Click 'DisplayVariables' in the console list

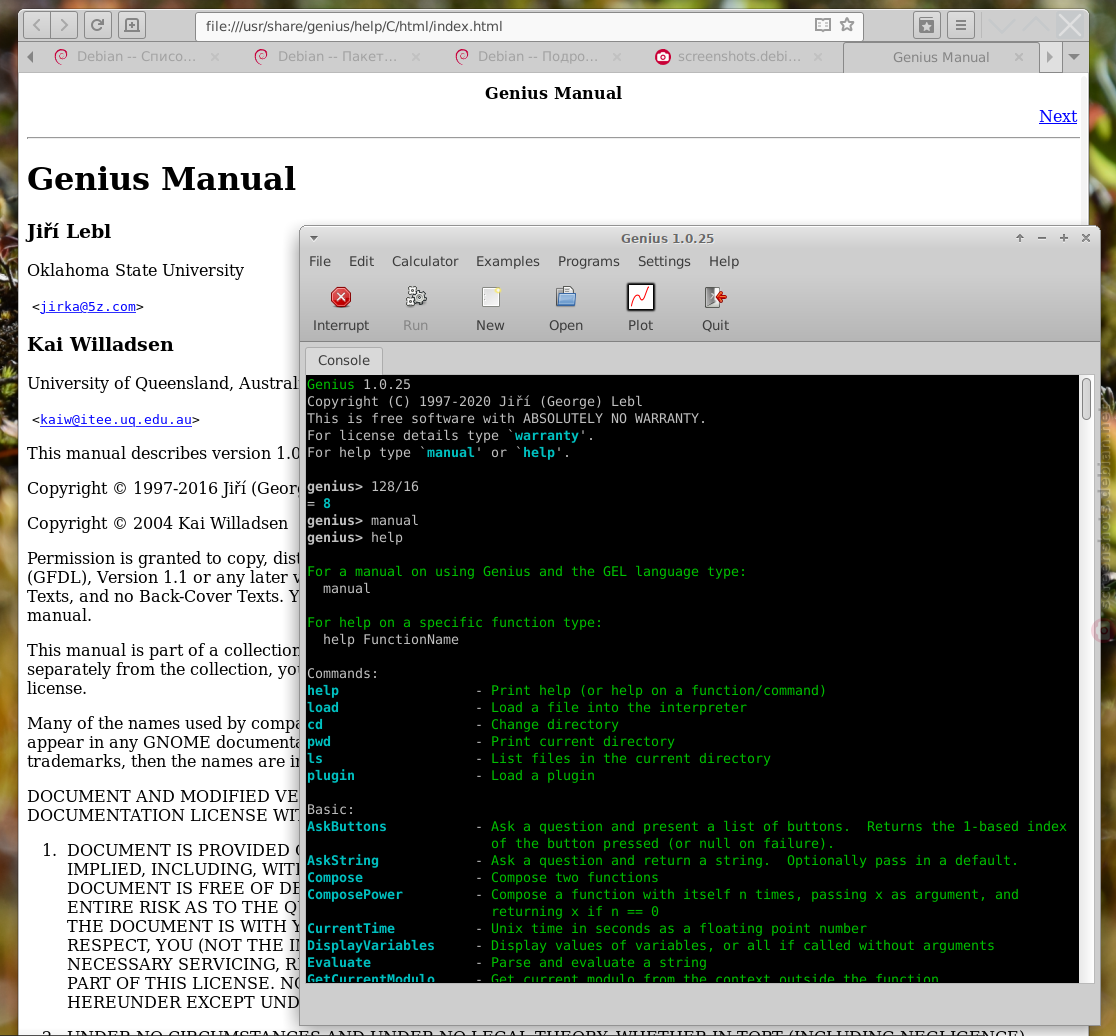pyautogui.click(x=371, y=946)
